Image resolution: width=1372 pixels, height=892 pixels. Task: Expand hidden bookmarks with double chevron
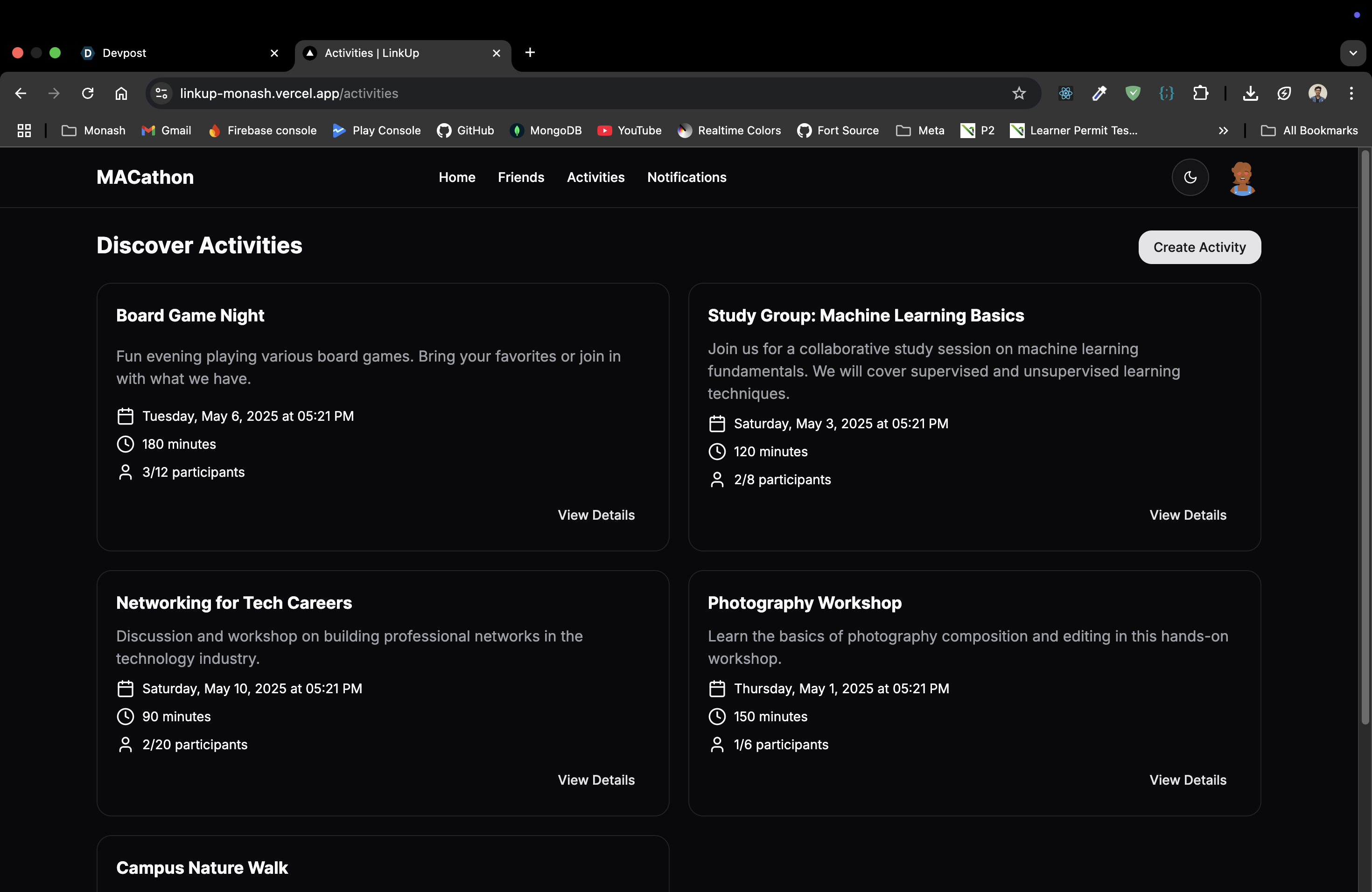pyautogui.click(x=1223, y=131)
